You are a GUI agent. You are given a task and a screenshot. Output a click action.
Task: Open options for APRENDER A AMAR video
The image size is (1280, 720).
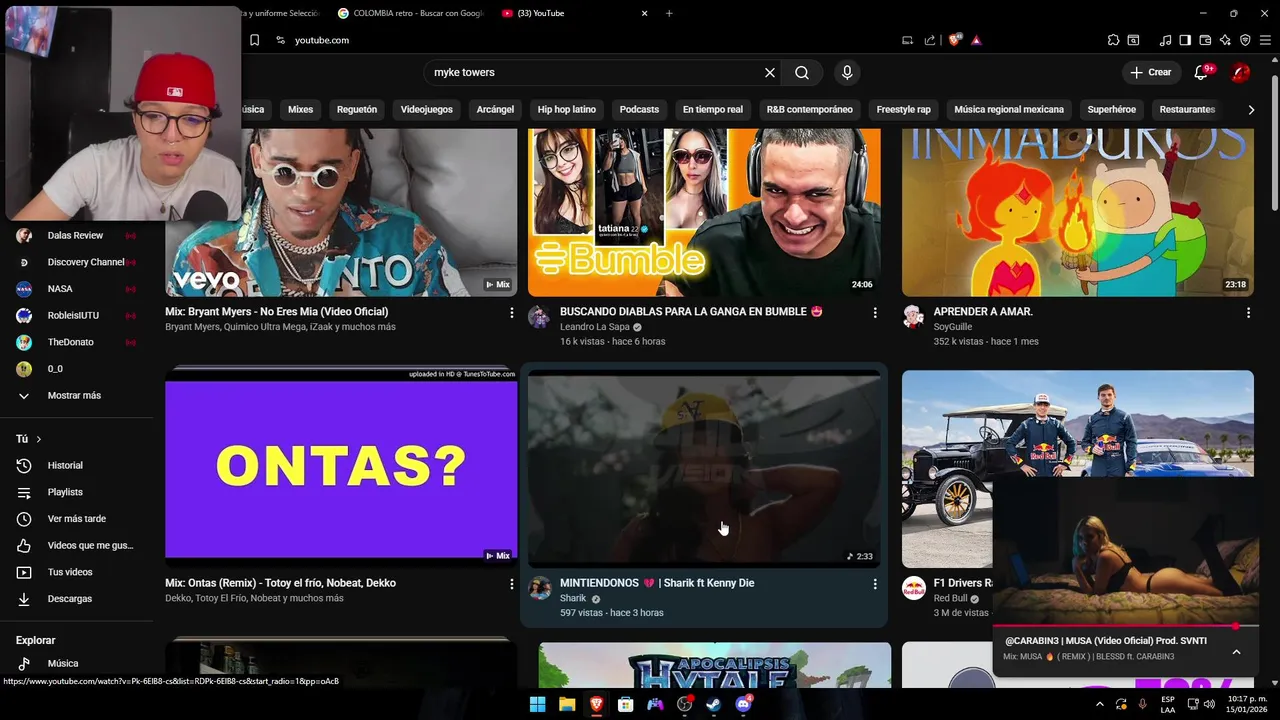(1248, 313)
